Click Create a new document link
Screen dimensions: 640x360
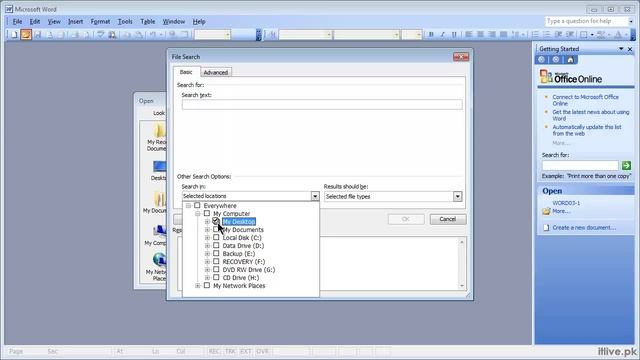coord(584,227)
